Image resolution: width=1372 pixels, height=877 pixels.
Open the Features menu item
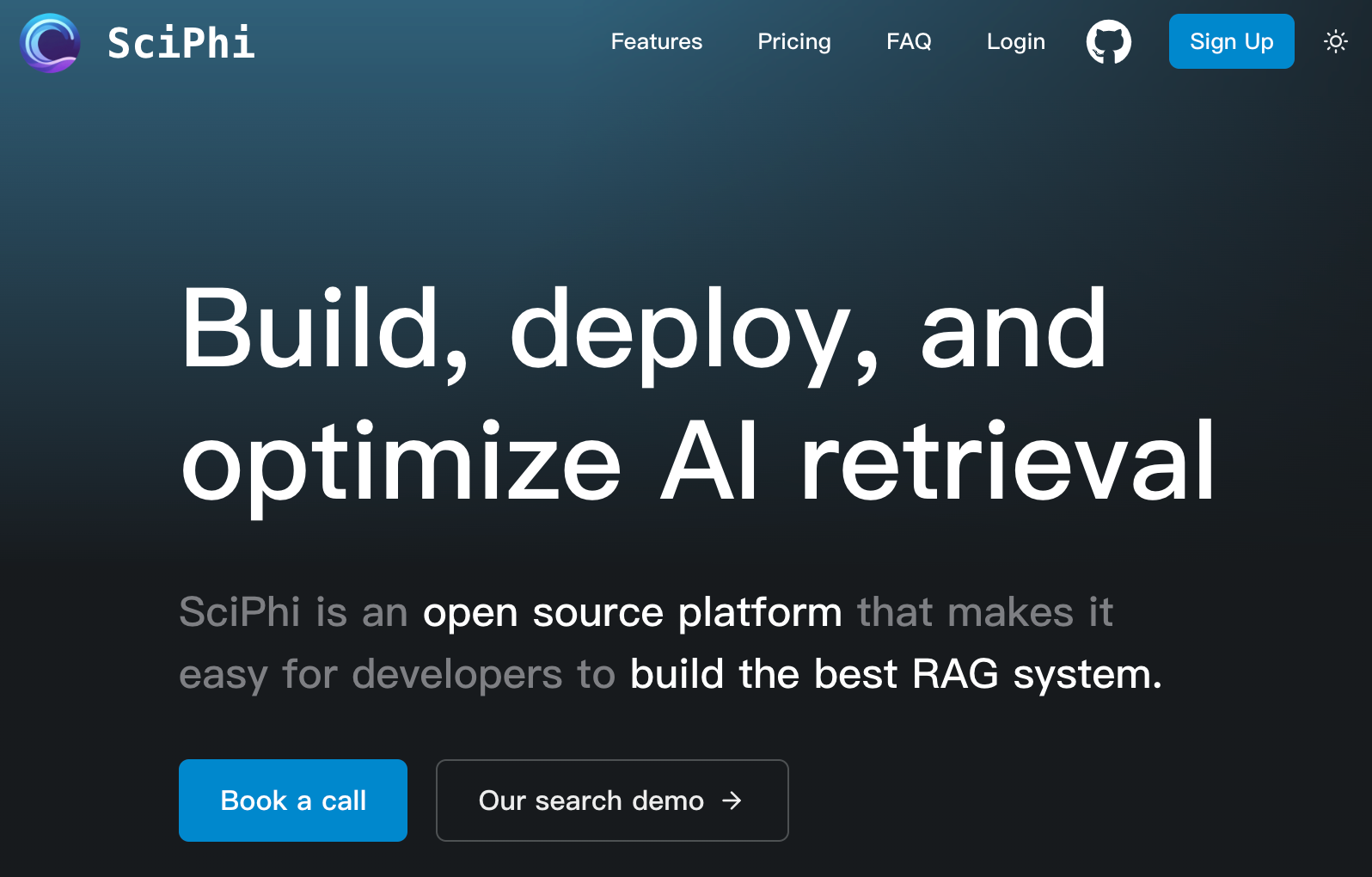tap(657, 41)
